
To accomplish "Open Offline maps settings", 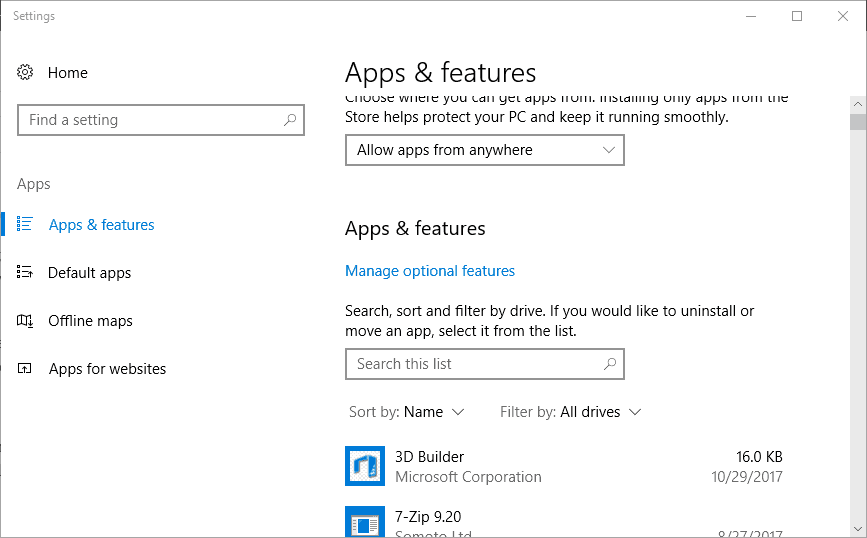I will tap(90, 321).
